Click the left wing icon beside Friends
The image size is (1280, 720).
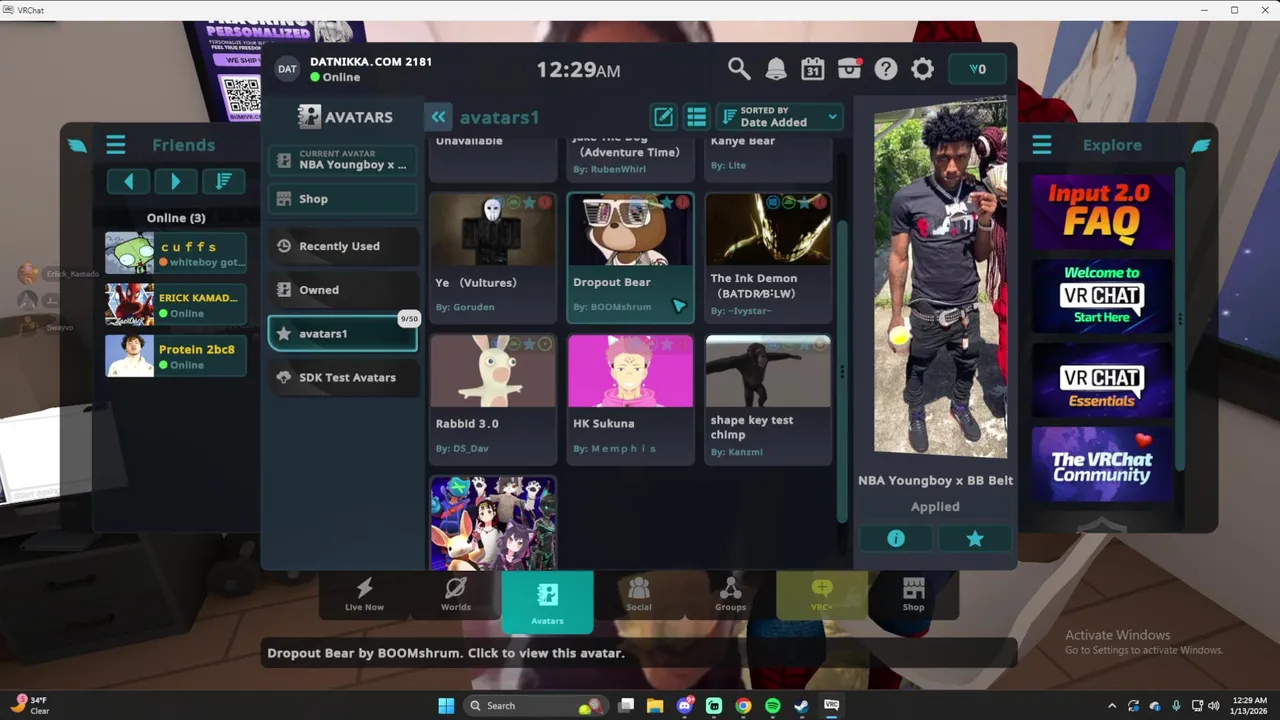click(77, 145)
